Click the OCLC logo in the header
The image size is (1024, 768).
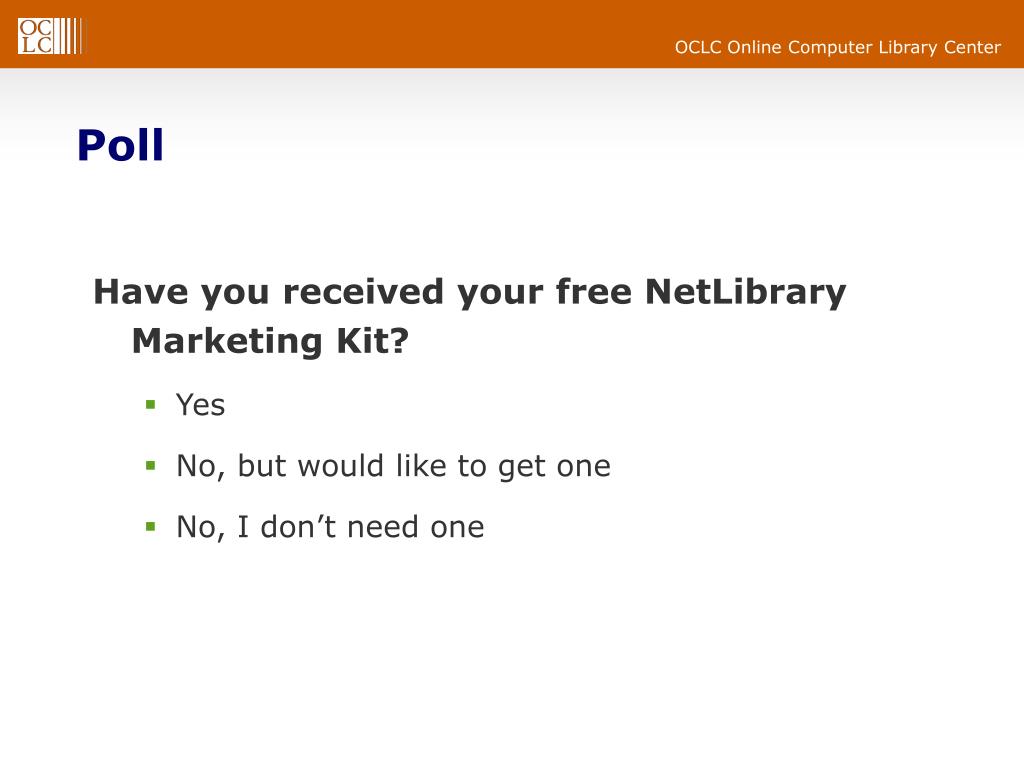(x=35, y=35)
